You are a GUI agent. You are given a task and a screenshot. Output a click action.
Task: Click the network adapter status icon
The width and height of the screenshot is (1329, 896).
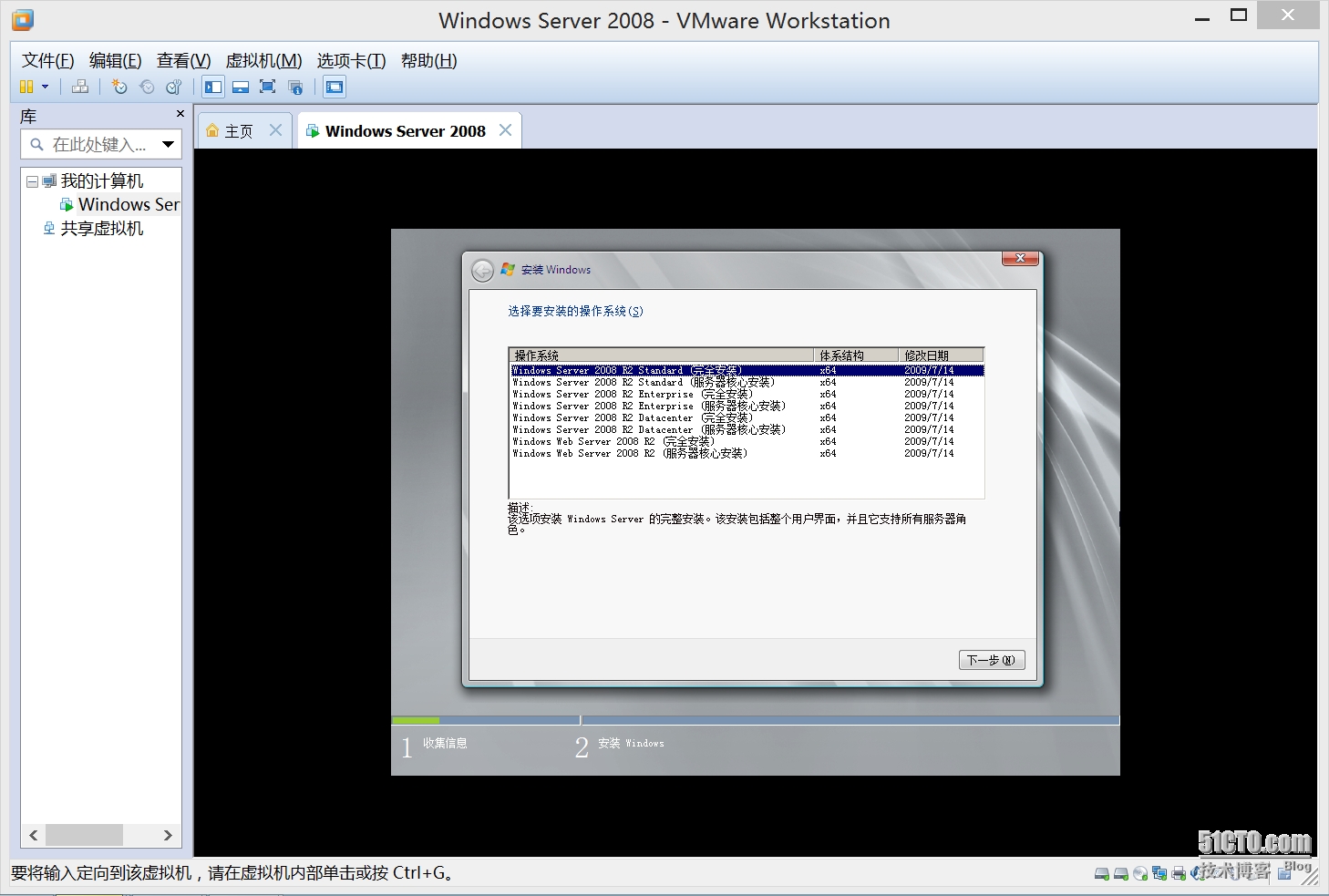[x=1159, y=873]
